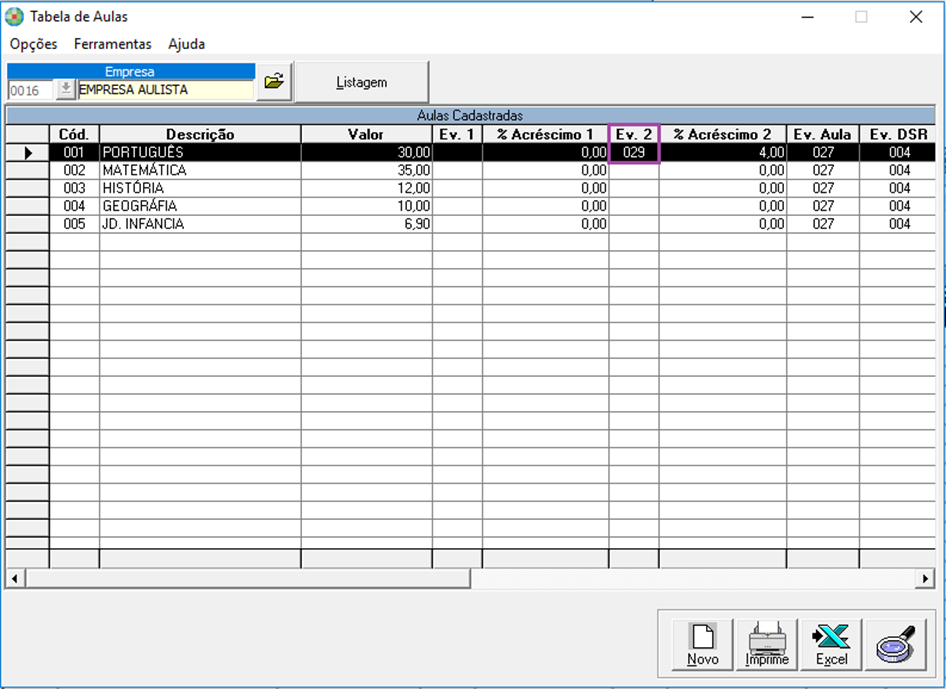Click the row selector of MATEMÁTICA row
946x689 pixels.
pyautogui.click(x=28, y=170)
